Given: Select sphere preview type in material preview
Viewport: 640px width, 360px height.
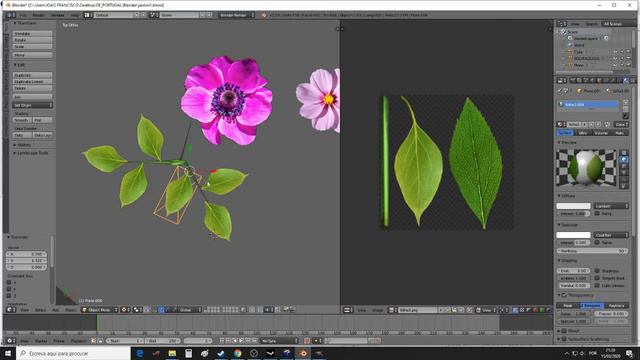Looking at the screenshot, I should [x=624, y=160].
